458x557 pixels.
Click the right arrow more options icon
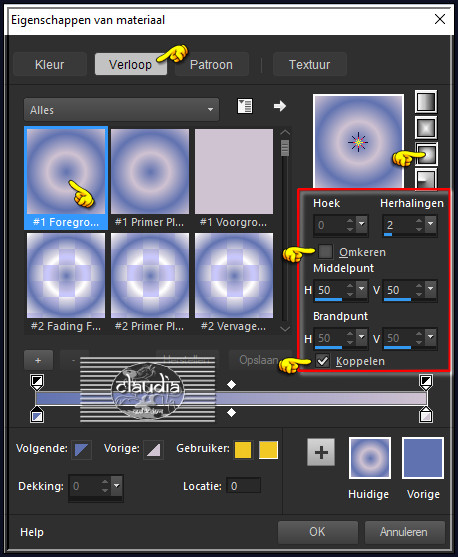point(280,106)
